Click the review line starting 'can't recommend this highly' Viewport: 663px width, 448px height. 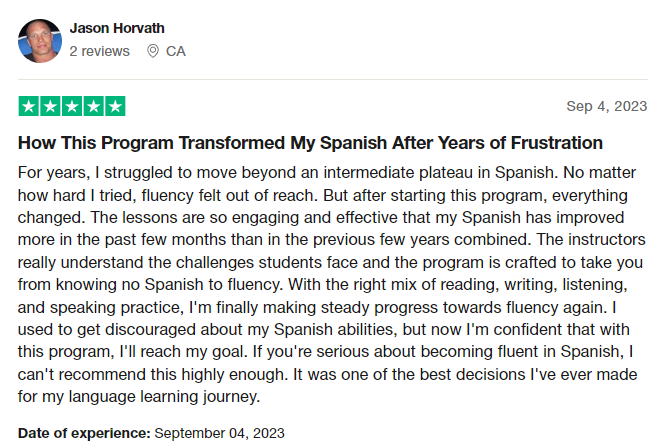(327, 374)
